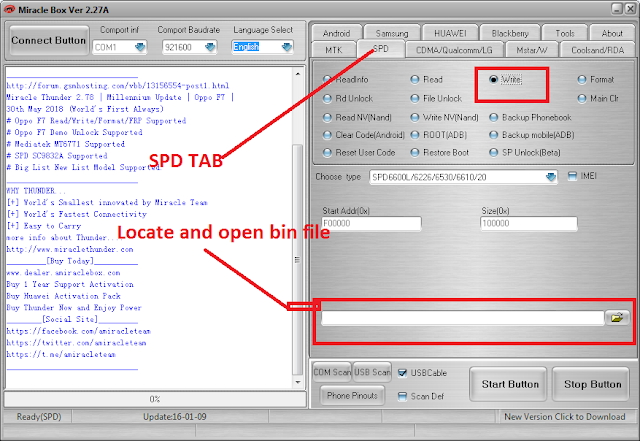The width and height of the screenshot is (640, 441).
Task: Click the log scrollbar down arrow
Action: point(298,382)
